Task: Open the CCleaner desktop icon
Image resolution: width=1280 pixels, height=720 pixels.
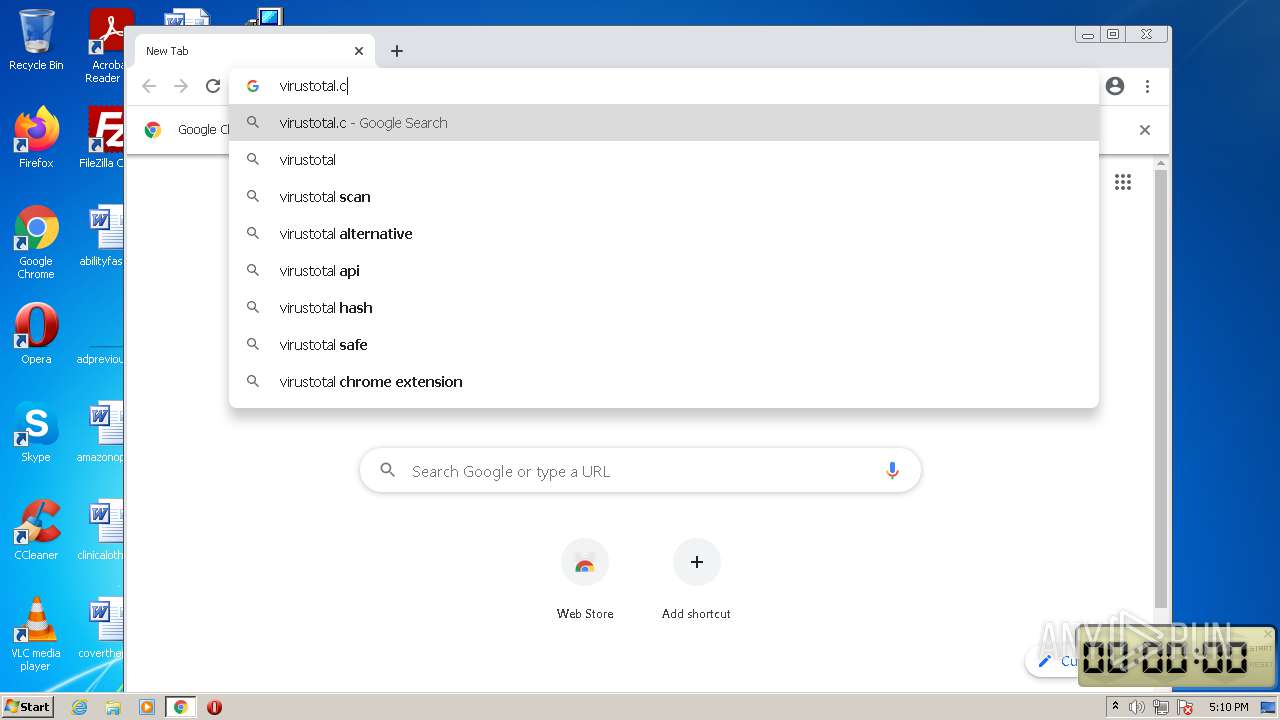Action: [x=36, y=530]
